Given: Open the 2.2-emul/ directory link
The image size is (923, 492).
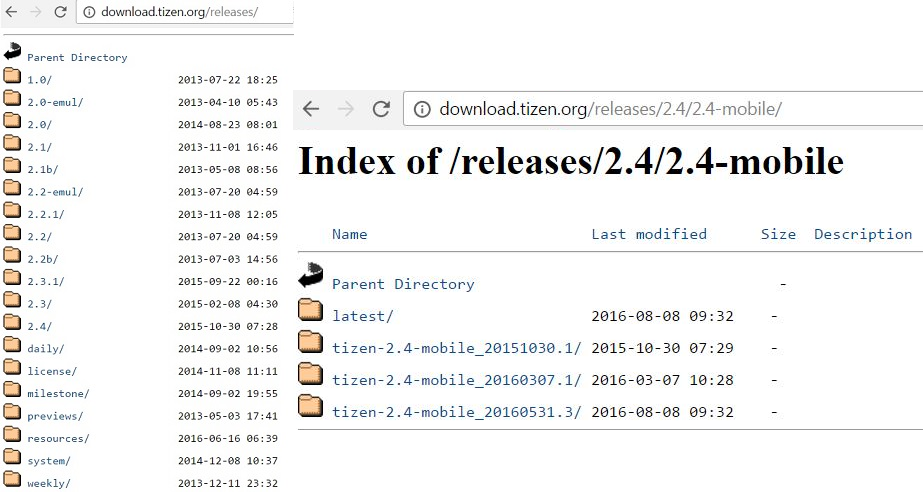Looking at the screenshot, I should [55, 192].
